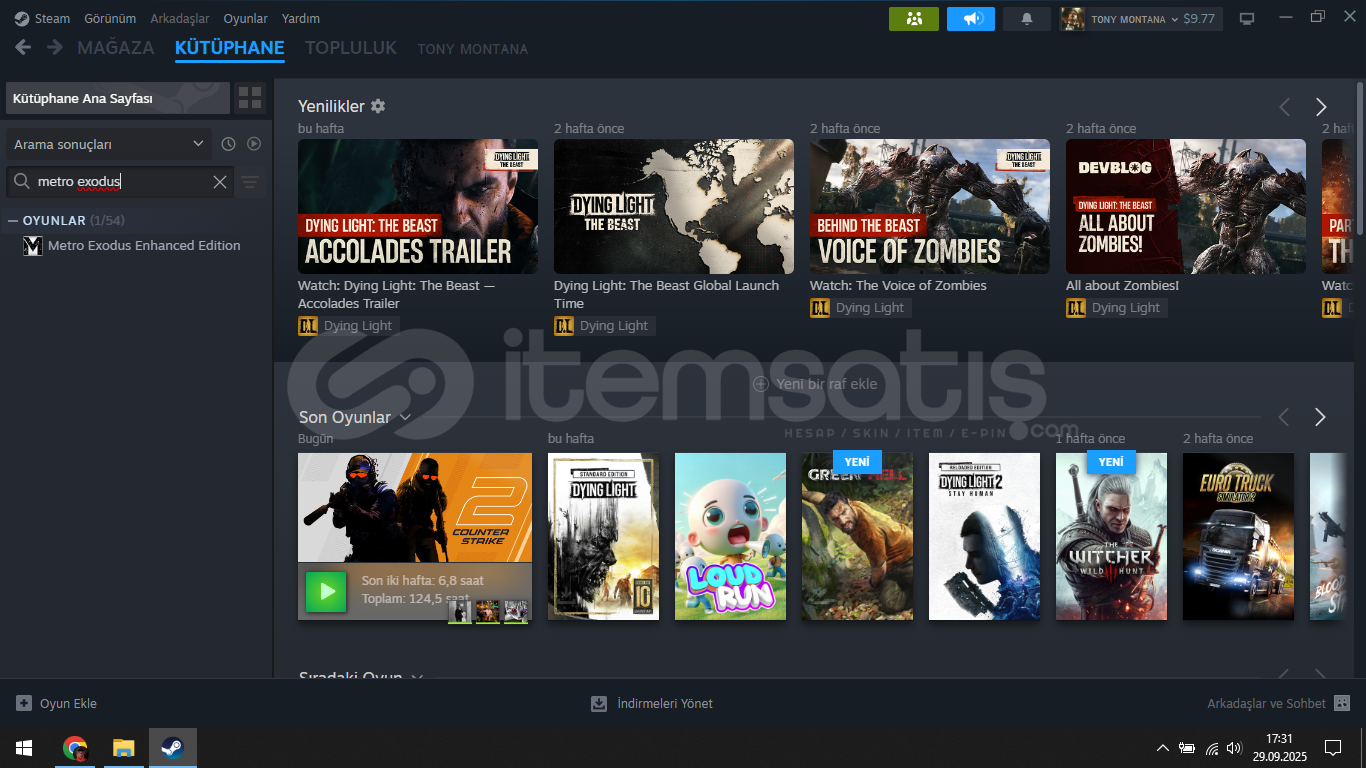Click the Steam taskbar icon

172,748
